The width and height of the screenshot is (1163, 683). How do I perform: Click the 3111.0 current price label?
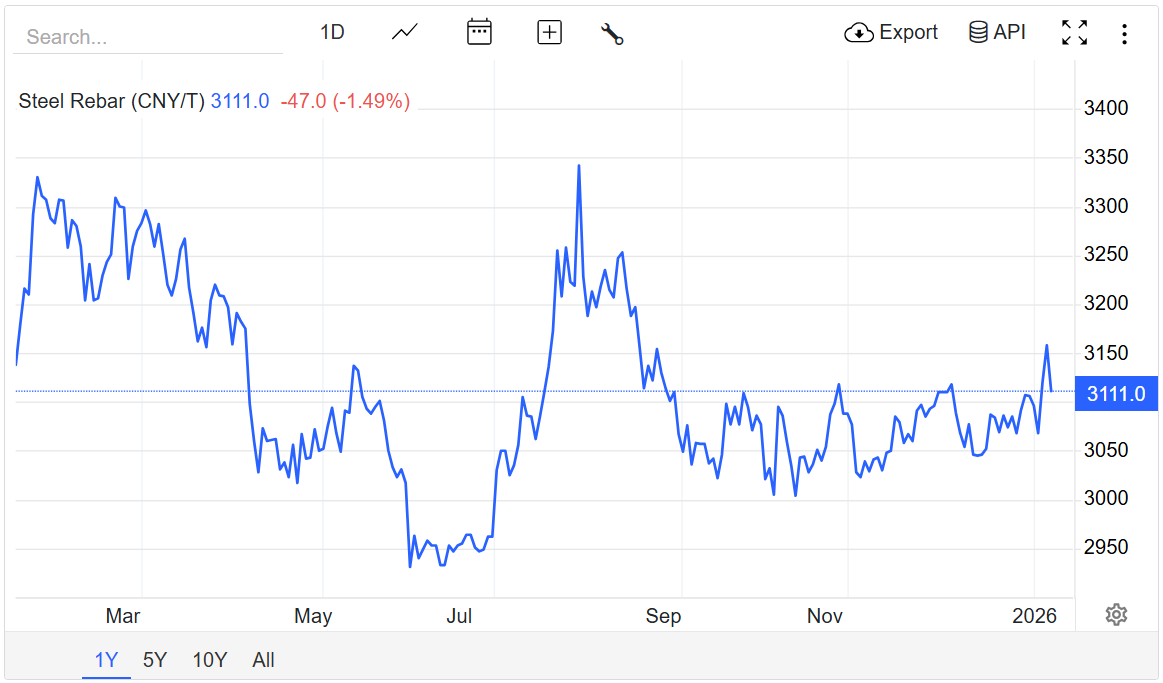point(1116,393)
